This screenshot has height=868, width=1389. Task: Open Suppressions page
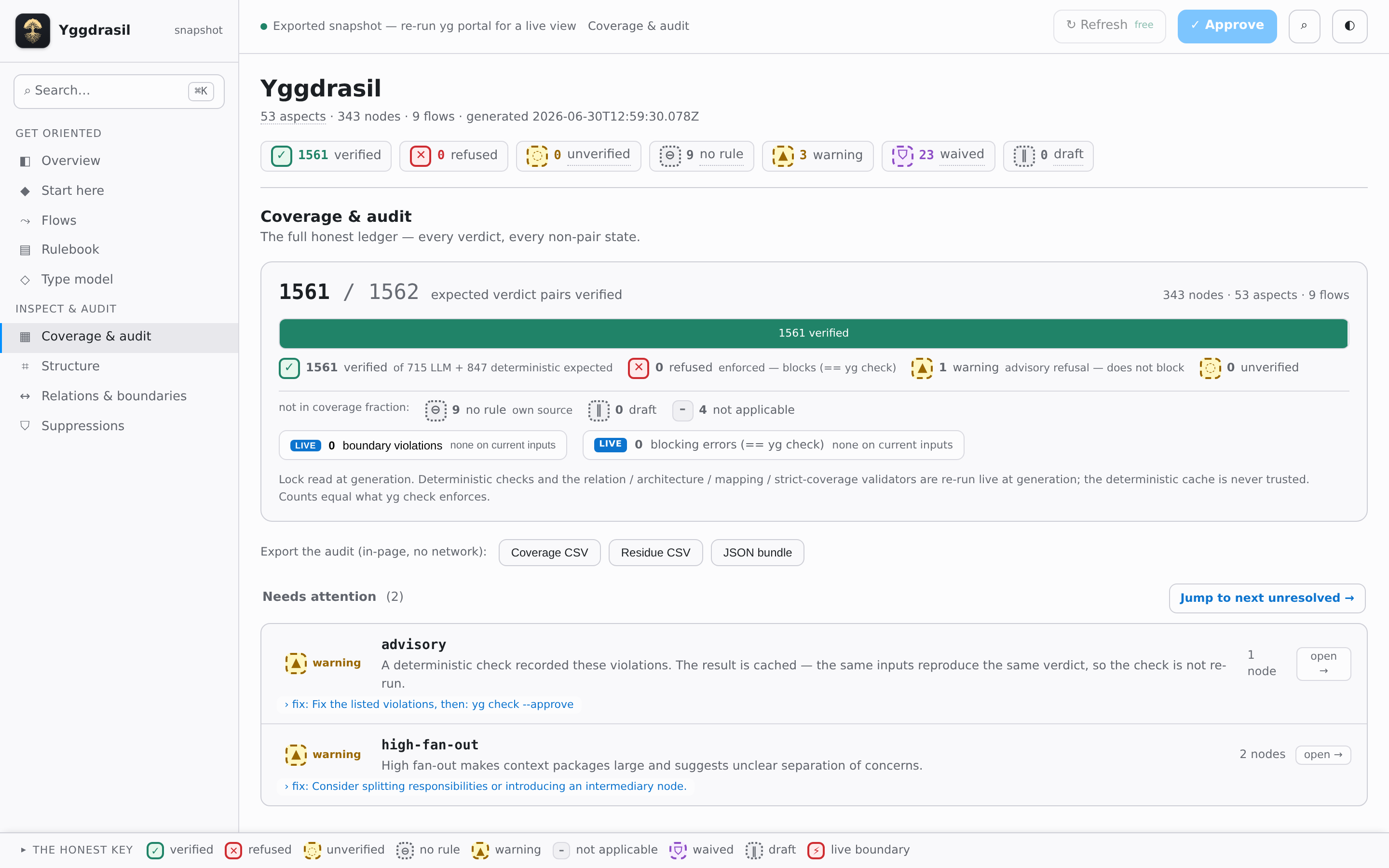tap(120, 426)
